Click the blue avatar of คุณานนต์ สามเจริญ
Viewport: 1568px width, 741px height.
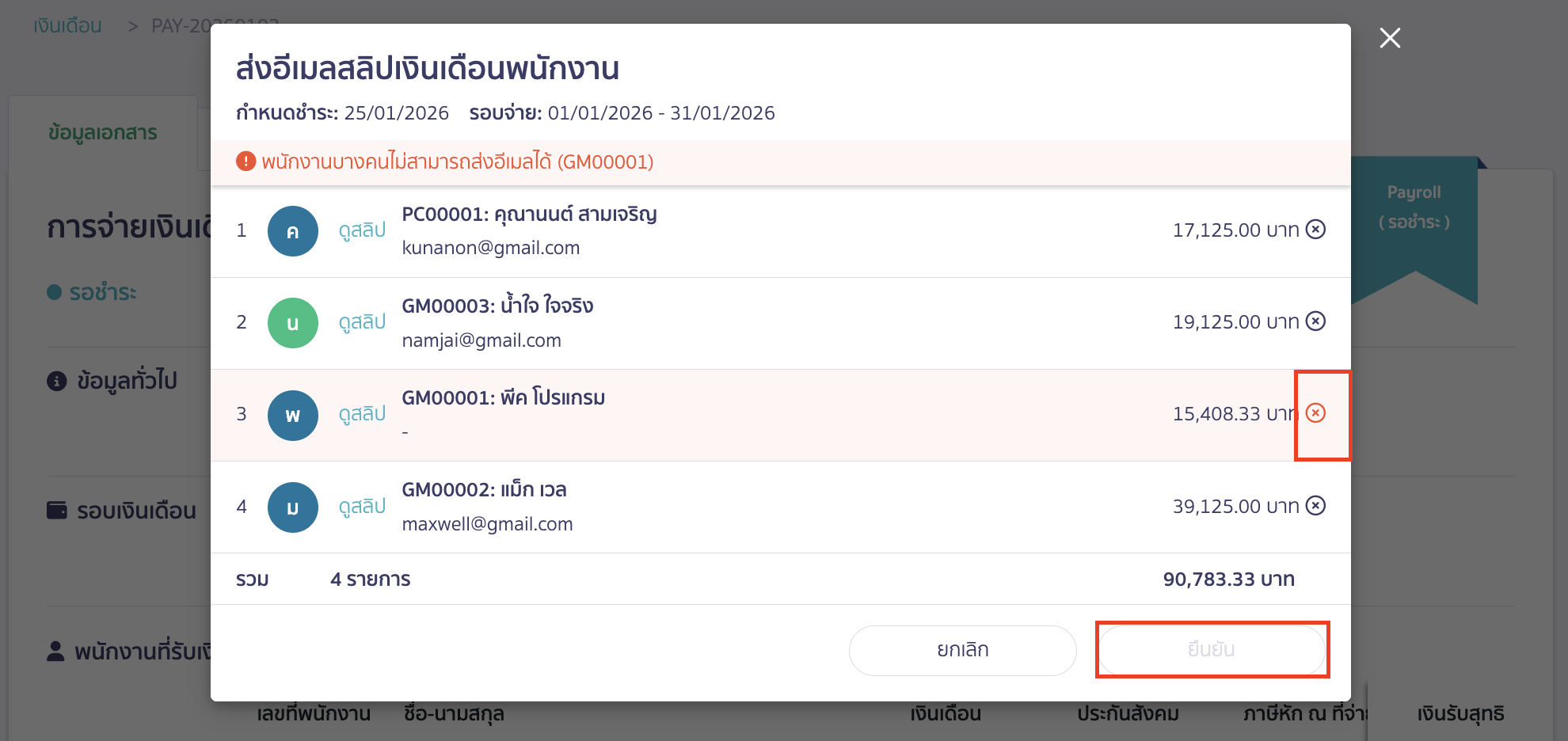[292, 230]
